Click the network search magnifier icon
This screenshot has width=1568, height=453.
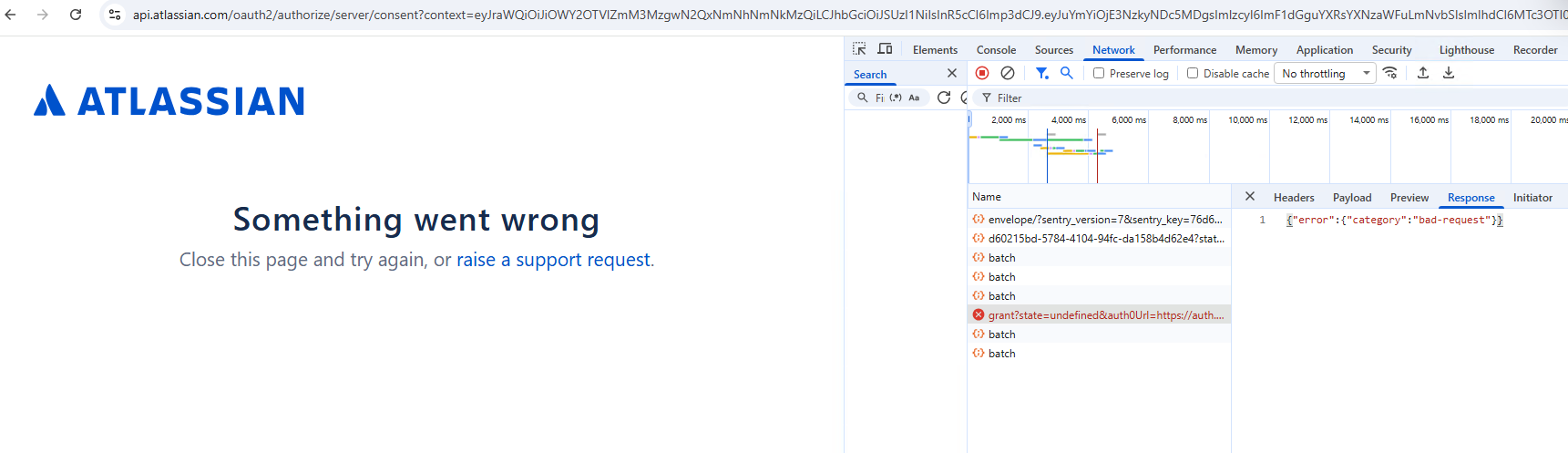(x=1066, y=73)
